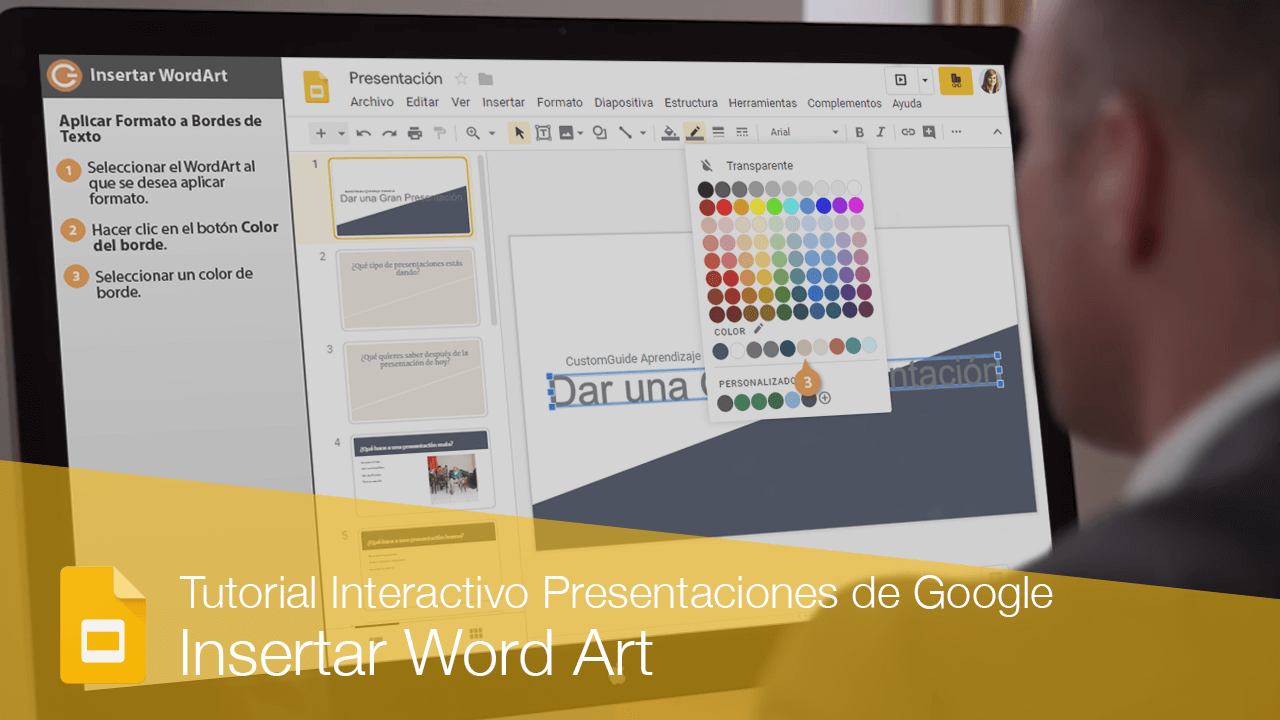This screenshot has height=720, width=1280.
Task: Click the yellow share button
Action: 955,81
